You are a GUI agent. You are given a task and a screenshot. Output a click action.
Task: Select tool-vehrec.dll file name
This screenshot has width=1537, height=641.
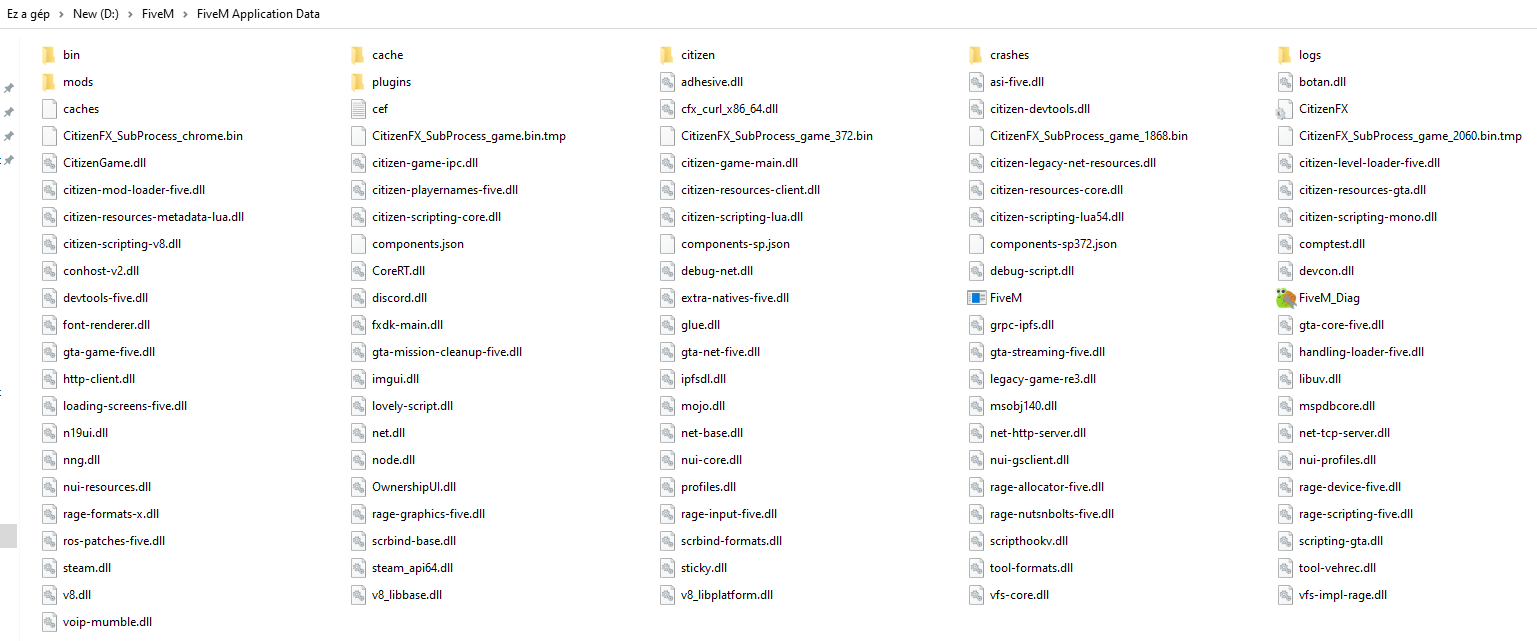point(1337,568)
